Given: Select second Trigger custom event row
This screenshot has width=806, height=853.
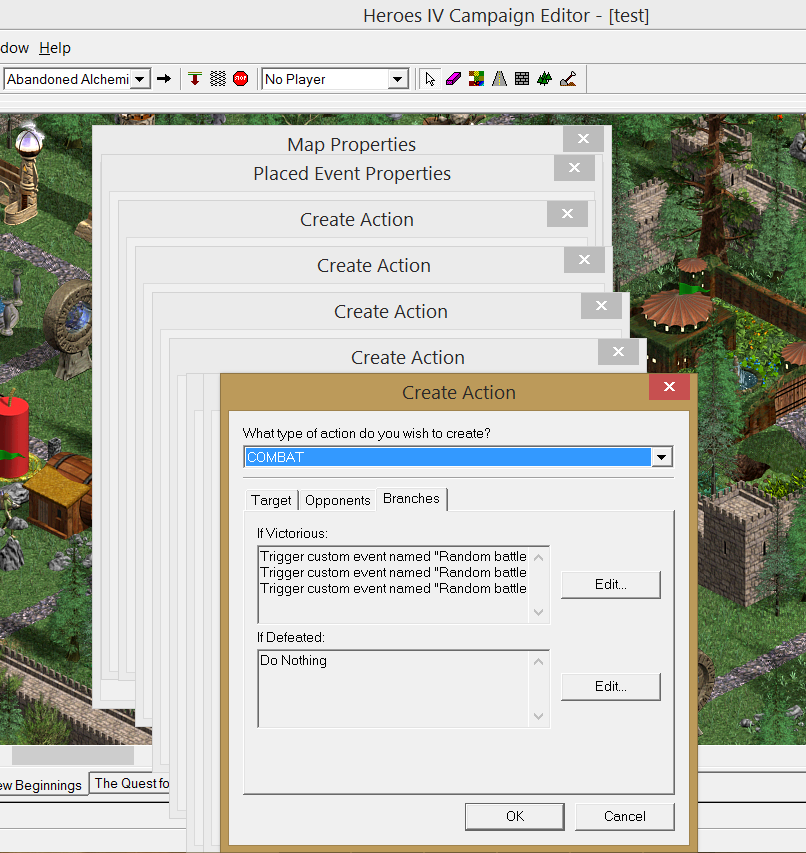Looking at the screenshot, I should (x=393, y=572).
